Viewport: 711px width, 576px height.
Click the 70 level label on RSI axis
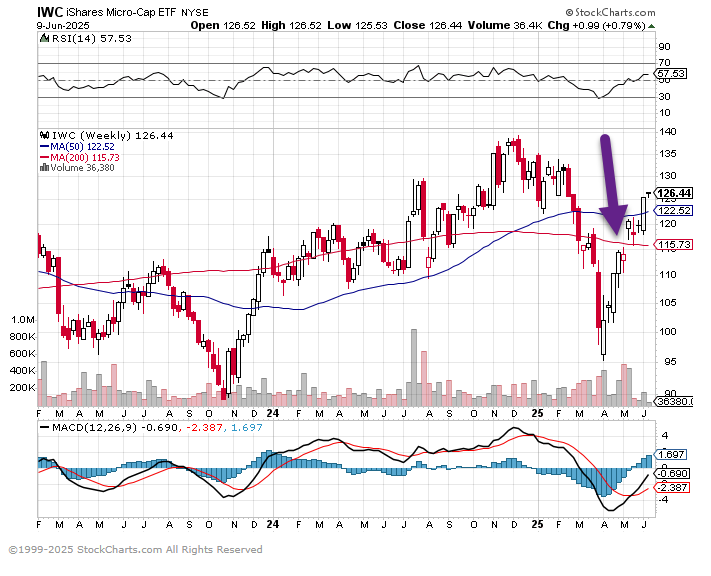pyautogui.click(x=664, y=63)
